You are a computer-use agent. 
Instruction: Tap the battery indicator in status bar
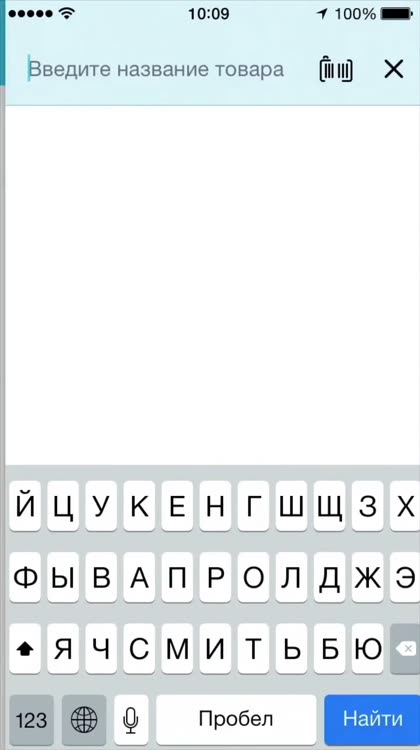[397, 14]
